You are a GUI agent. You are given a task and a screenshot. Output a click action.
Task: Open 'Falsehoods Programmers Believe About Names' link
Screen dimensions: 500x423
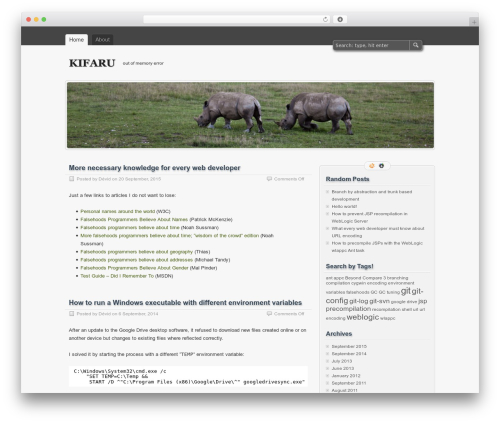click(x=134, y=219)
